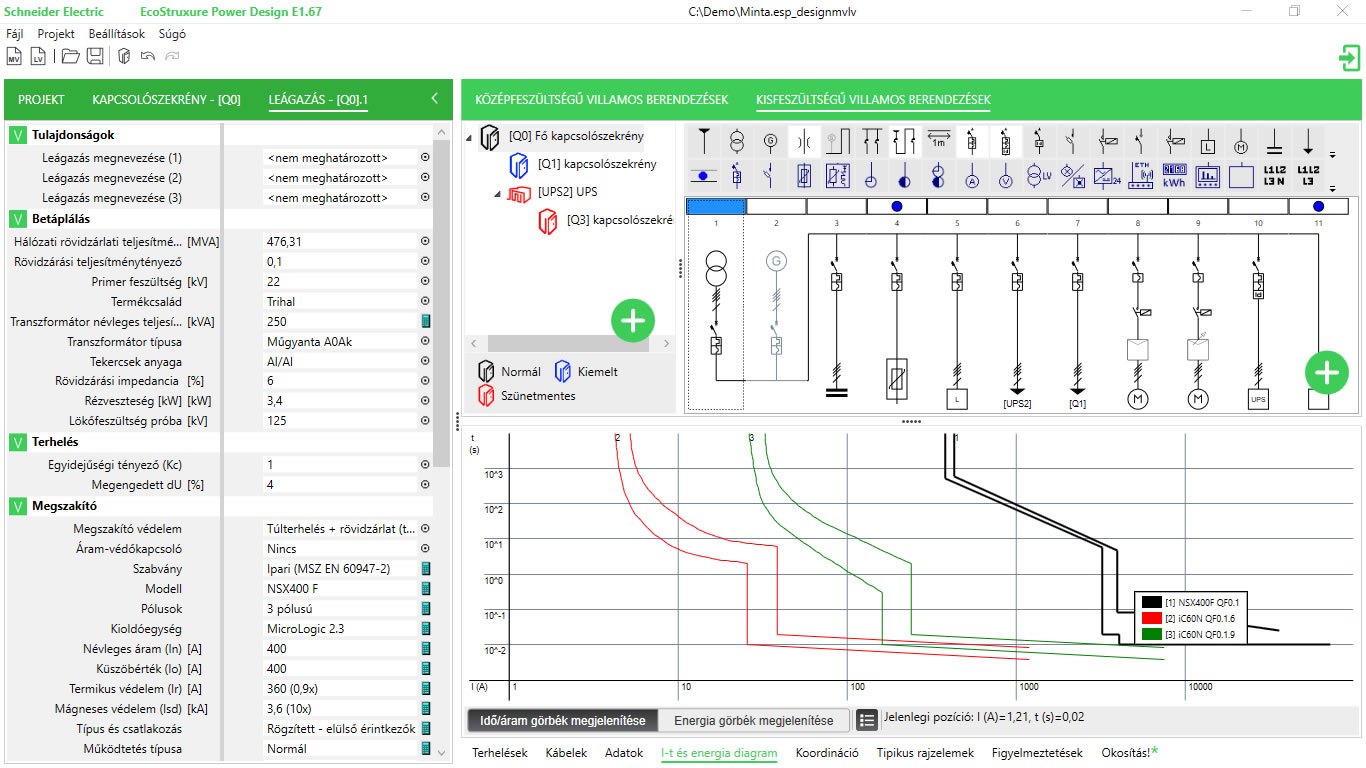This screenshot has height=768, width=1366.
Task: Collapse the [UPS2] UPS tree node
Action: tap(498, 194)
